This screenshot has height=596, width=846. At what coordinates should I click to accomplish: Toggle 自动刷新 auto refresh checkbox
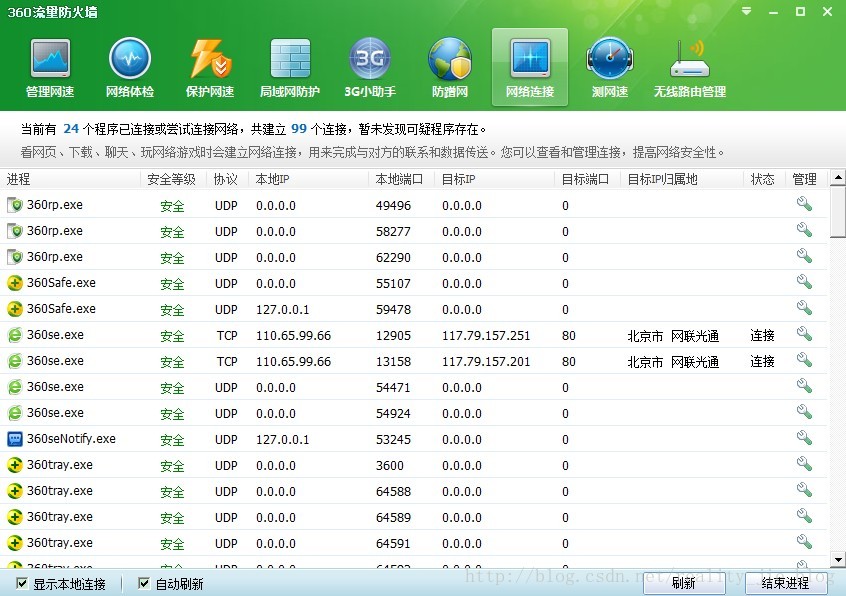pos(144,583)
